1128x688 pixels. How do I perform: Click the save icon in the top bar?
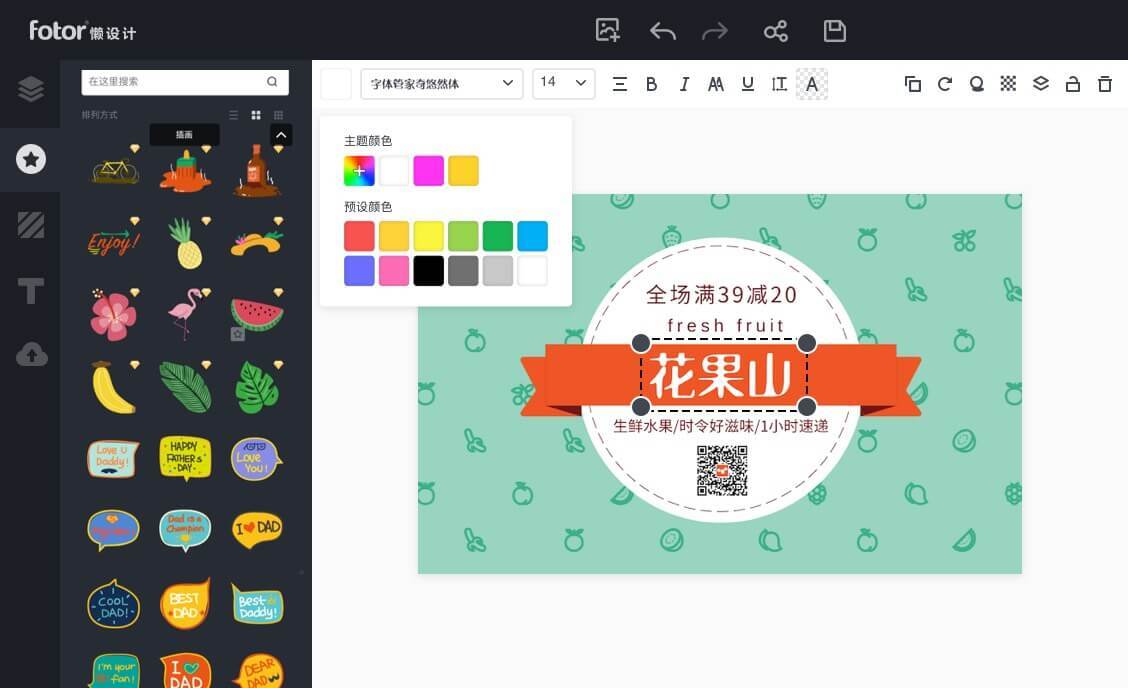coord(834,31)
